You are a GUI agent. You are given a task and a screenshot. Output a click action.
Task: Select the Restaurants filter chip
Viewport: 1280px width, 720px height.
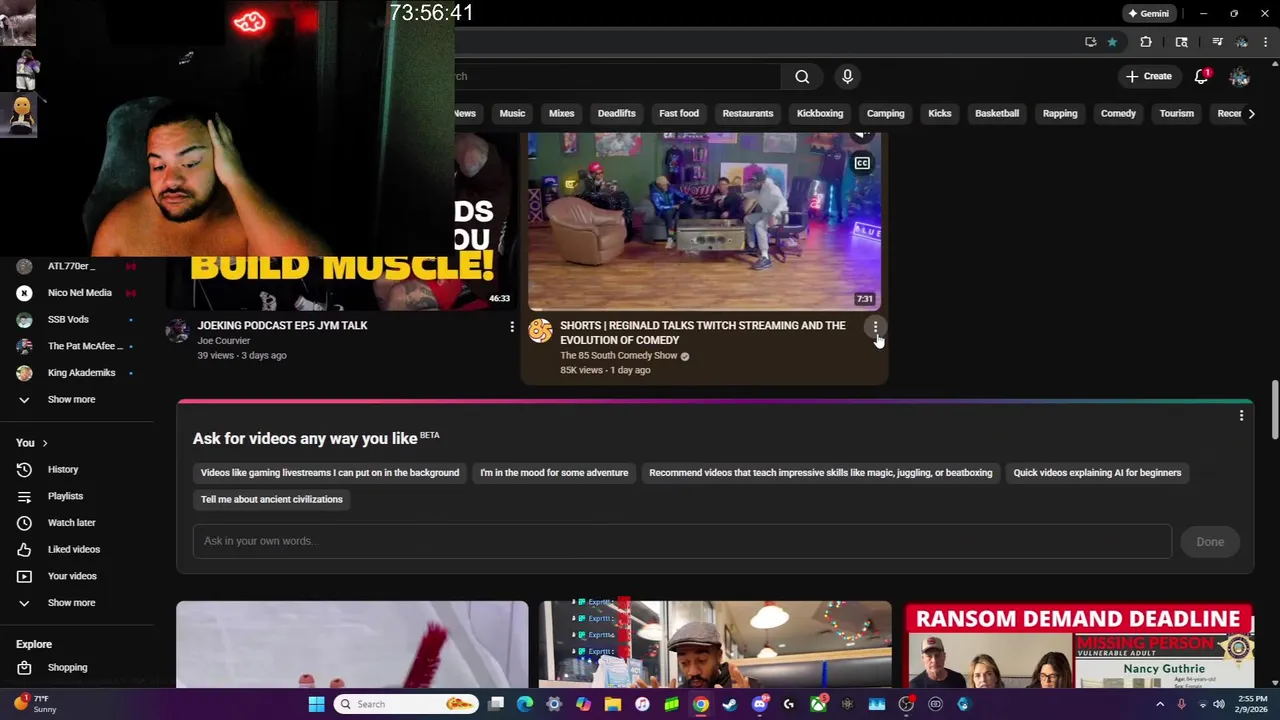pyautogui.click(x=748, y=114)
